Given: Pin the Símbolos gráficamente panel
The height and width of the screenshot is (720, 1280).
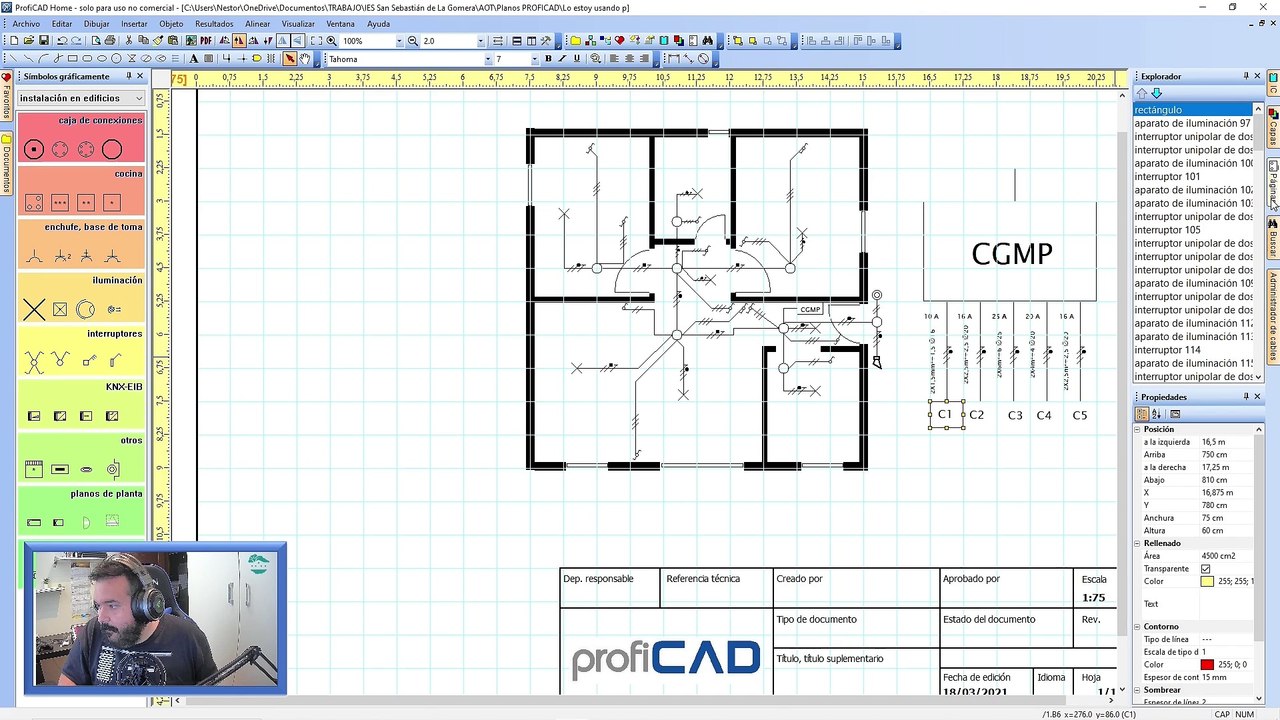Looking at the screenshot, I should point(128,76).
